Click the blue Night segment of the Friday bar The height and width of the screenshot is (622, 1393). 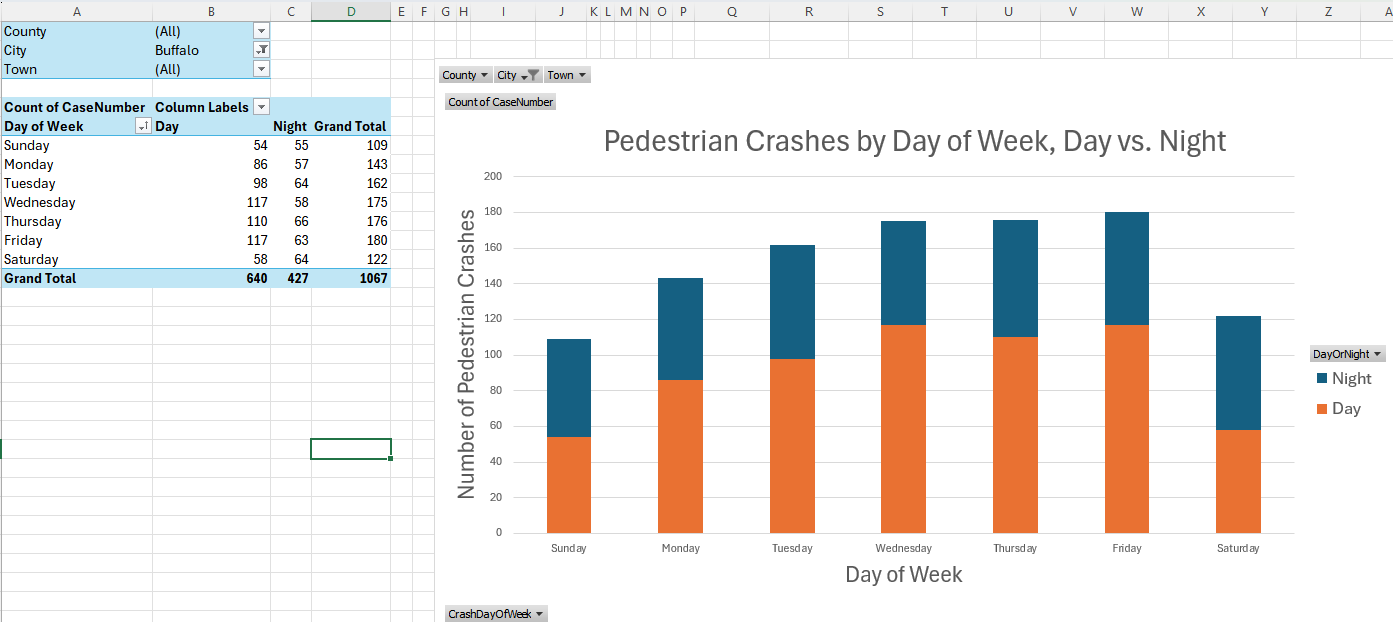pos(1126,268)
